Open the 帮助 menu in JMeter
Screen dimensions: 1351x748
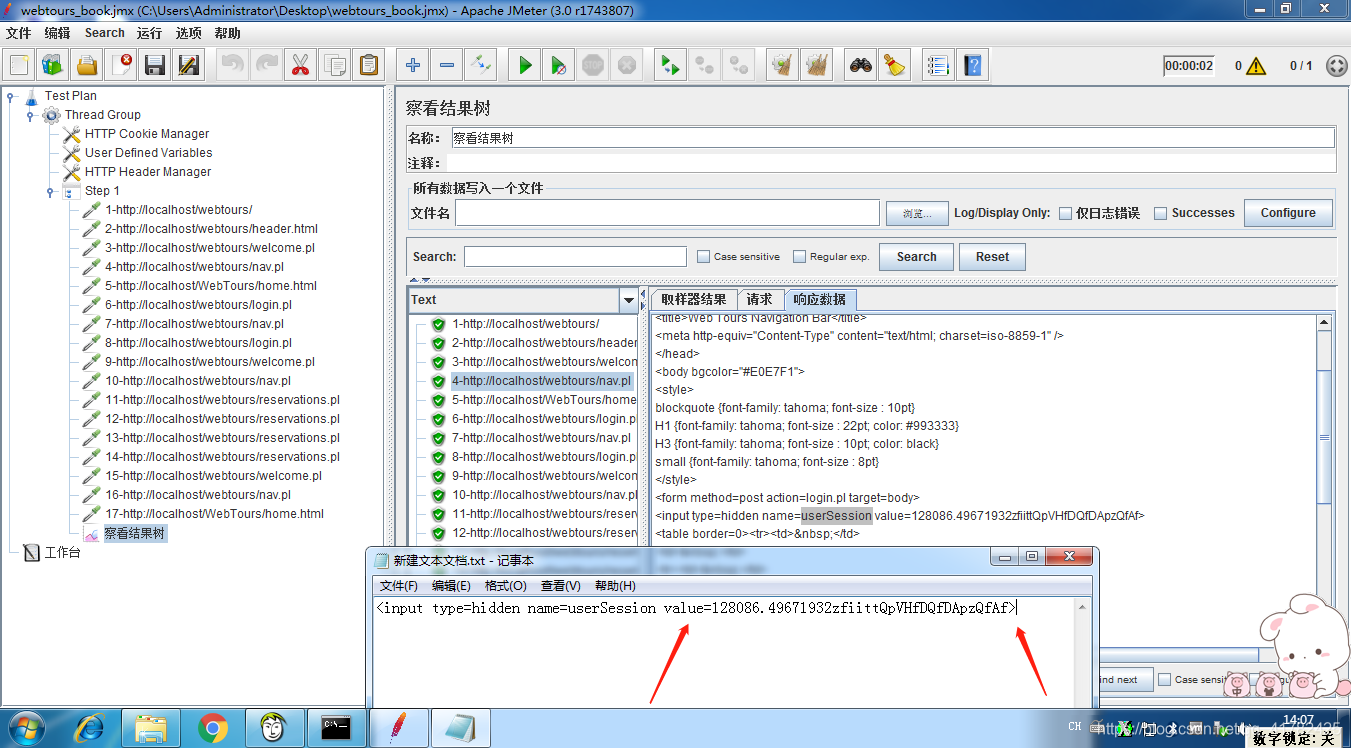[x=228, y=33]
